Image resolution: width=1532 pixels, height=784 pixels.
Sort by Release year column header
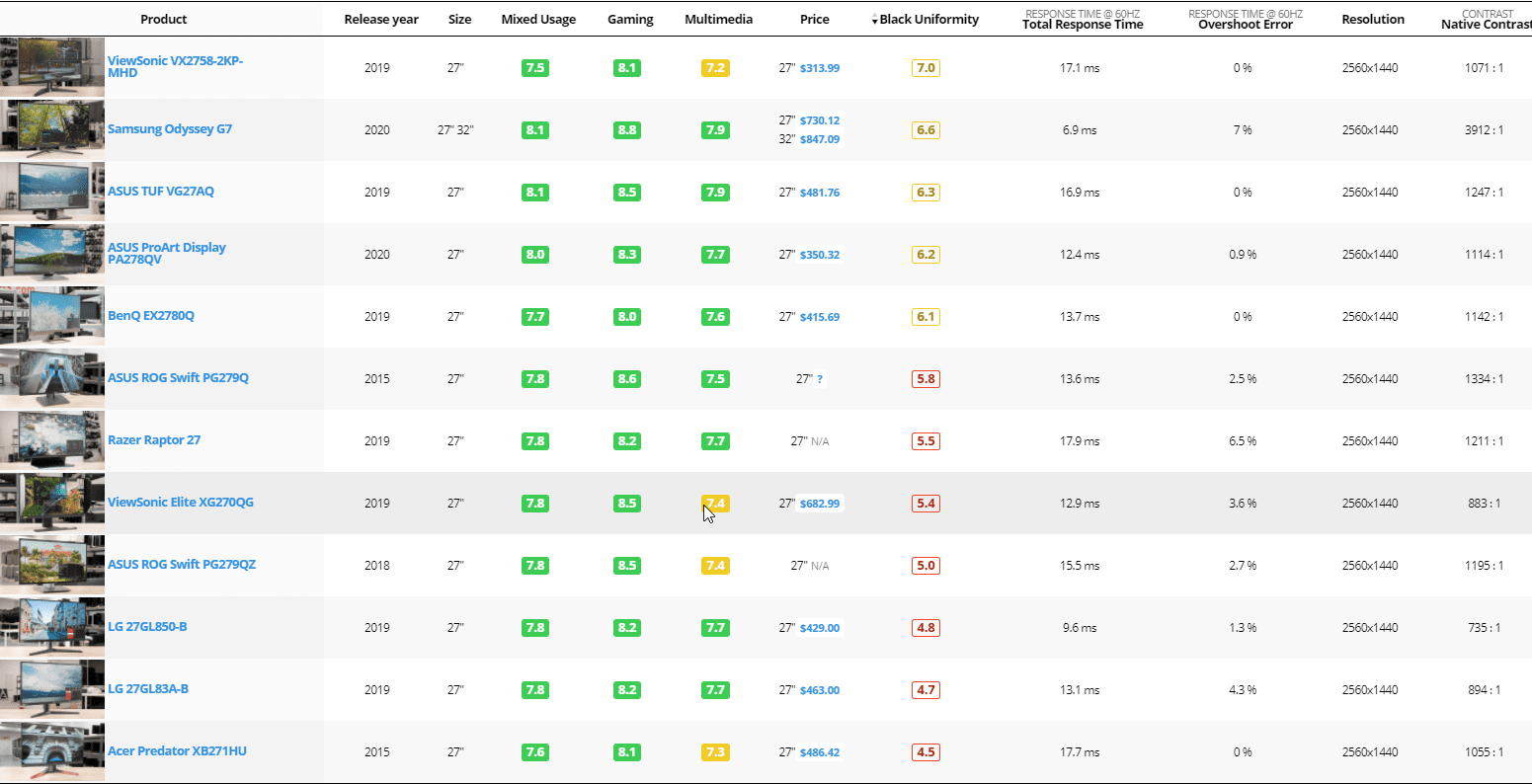(x=381, y=19)
